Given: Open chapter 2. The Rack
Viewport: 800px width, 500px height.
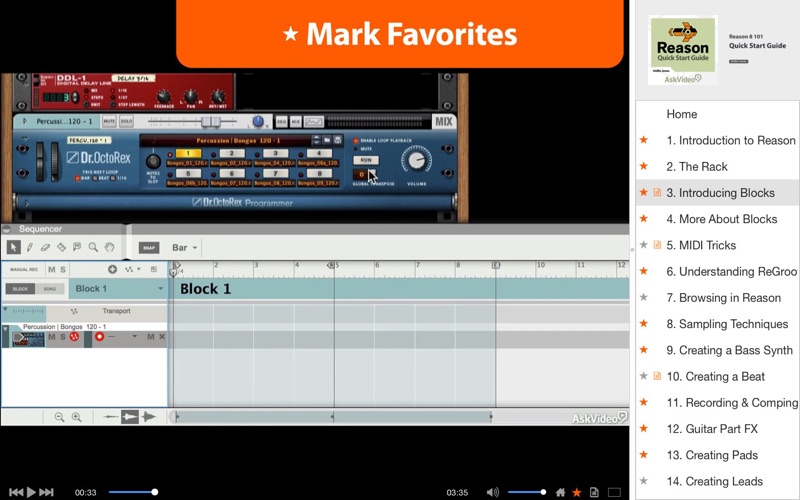Looking at the screenshot, I should point(697,166).
